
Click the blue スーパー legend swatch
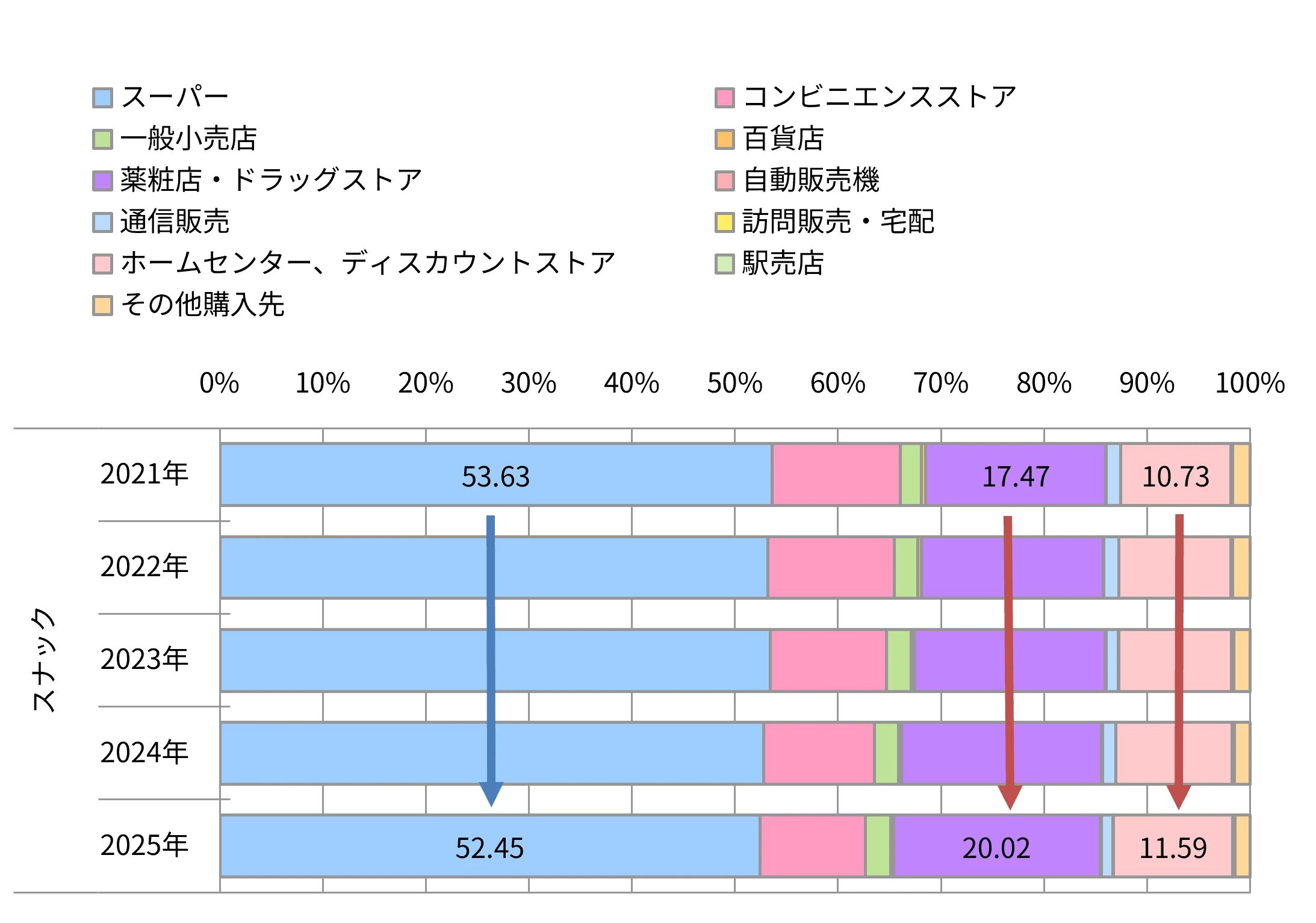102,98
